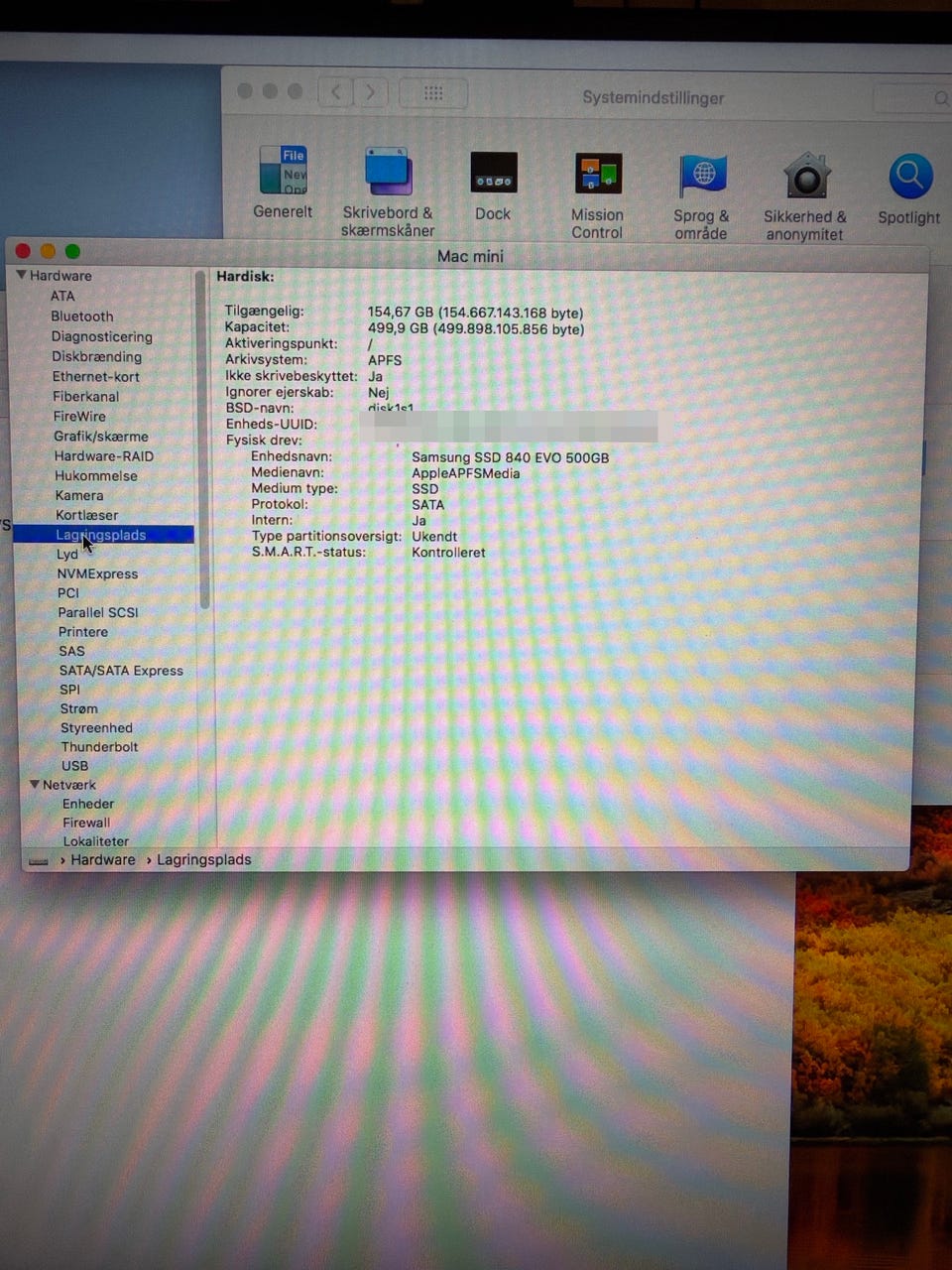Select USB in the sidebar

75,765
